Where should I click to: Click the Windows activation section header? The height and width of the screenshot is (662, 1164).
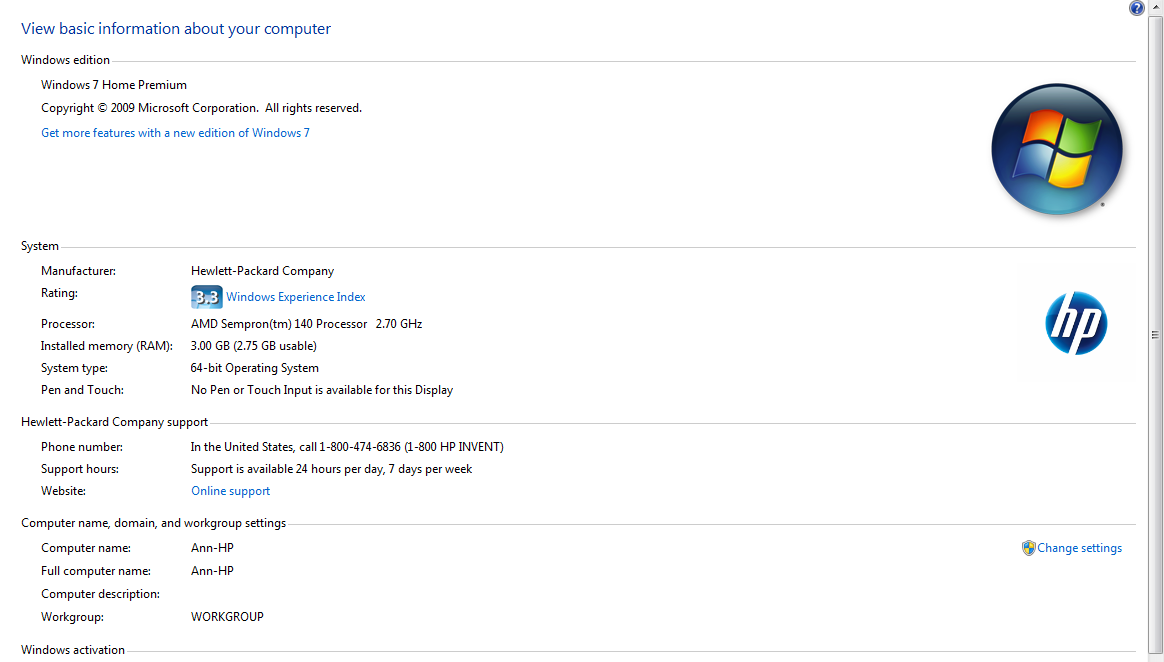73,650
